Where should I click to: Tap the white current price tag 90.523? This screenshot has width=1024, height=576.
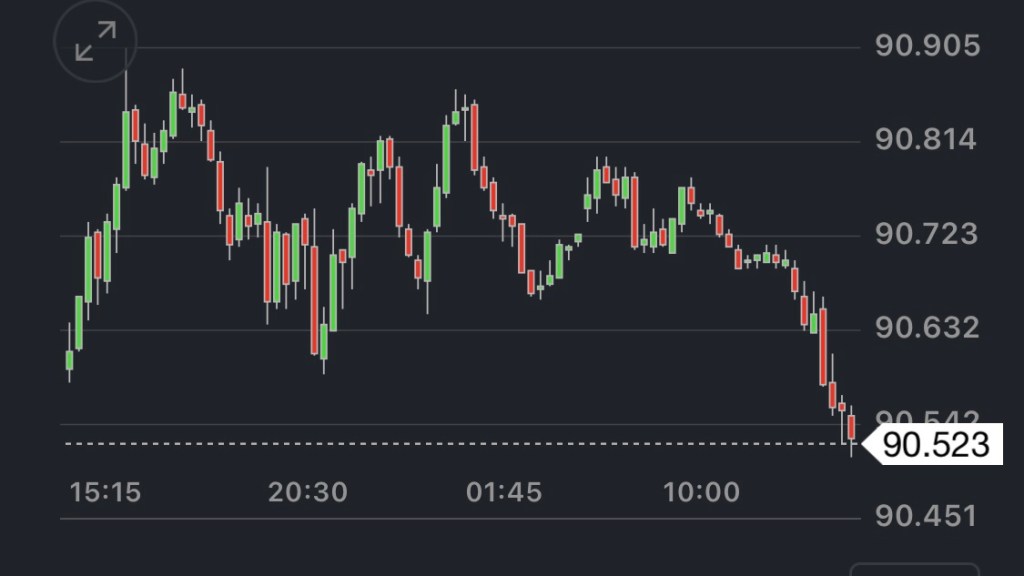coord(941,444)
